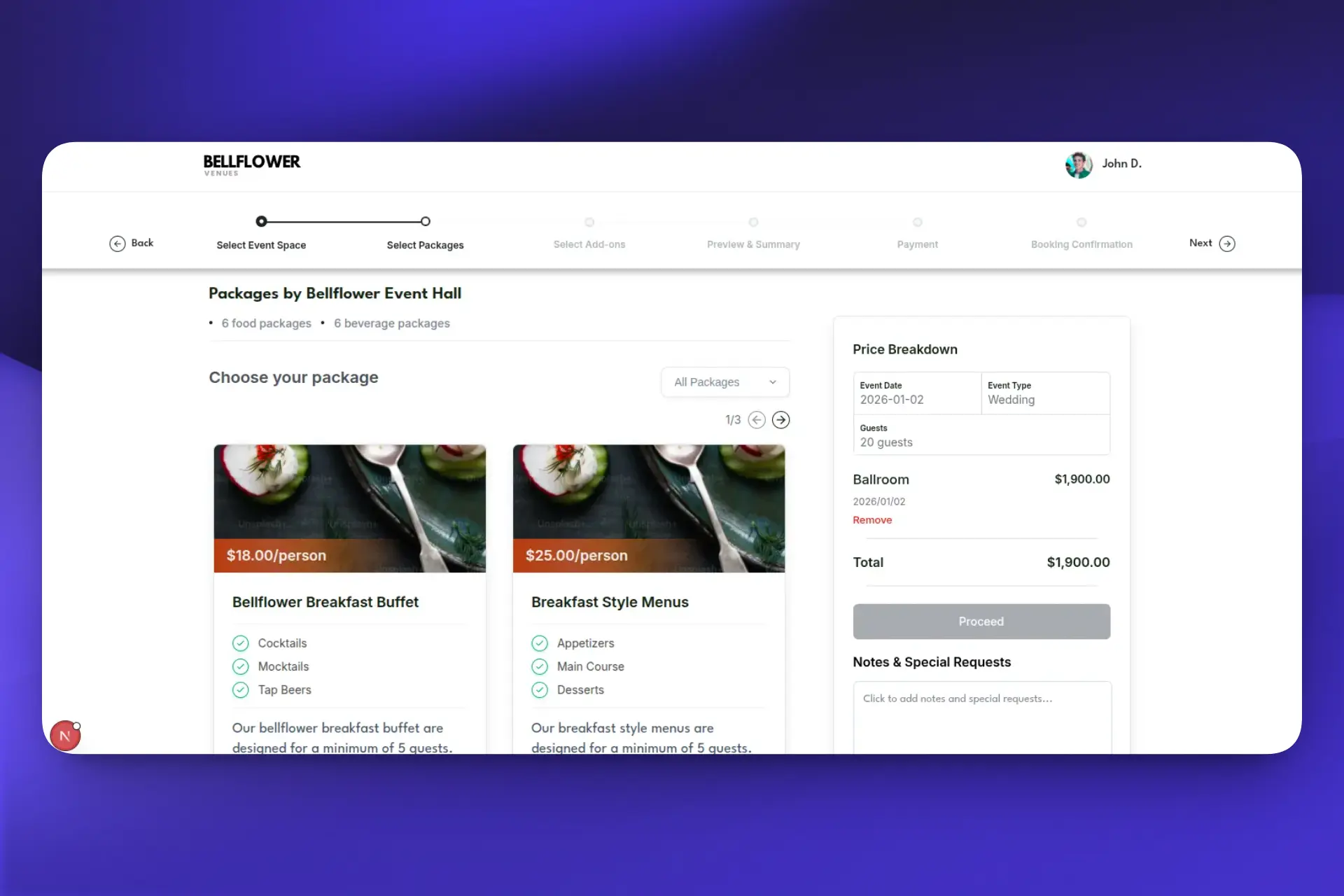Screen dimensions: 1344x896
Task: Click the $25.00/person price label
Action: [576, 556]
